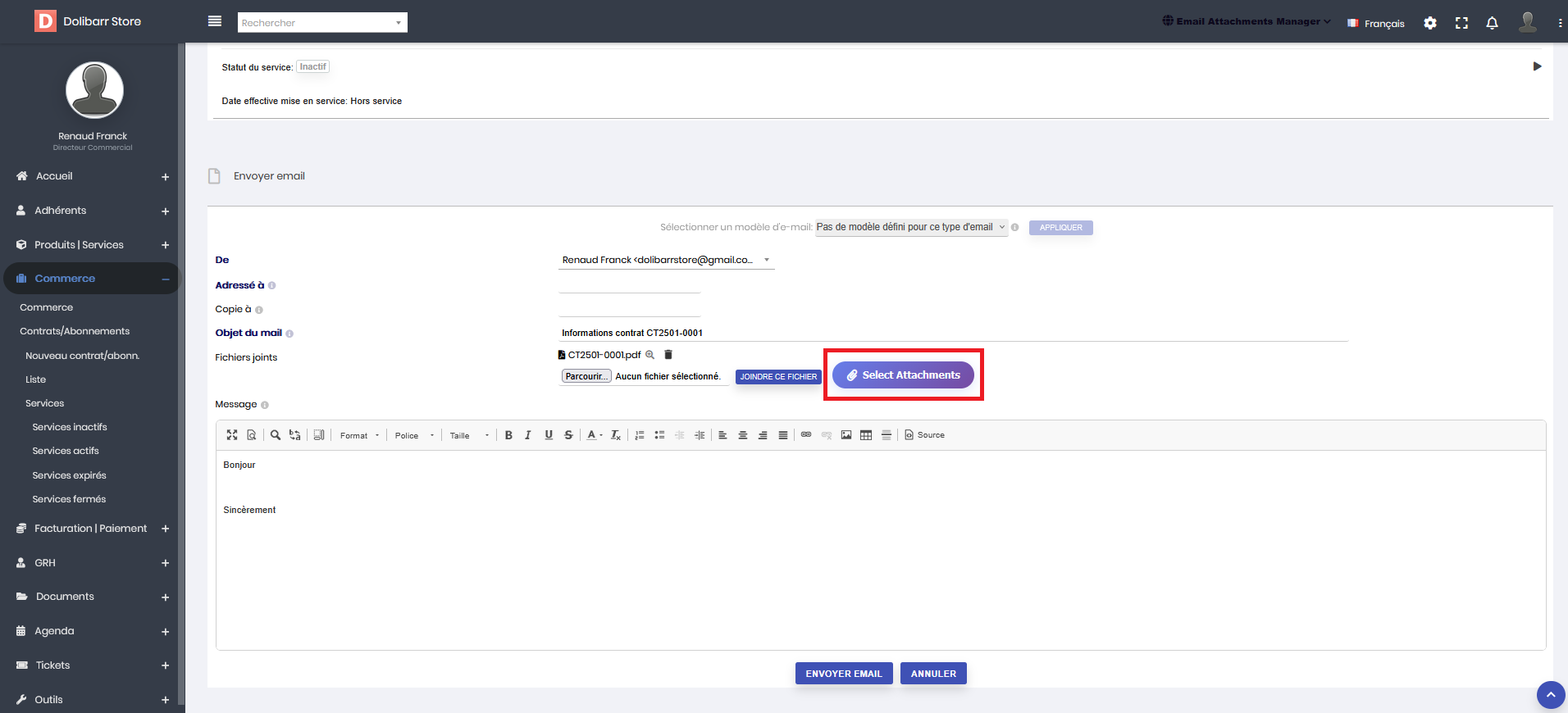Image resolution: width=1568 pixels, height=713 pixels.
Task: Open the notifications bell
Action: 1492,23
